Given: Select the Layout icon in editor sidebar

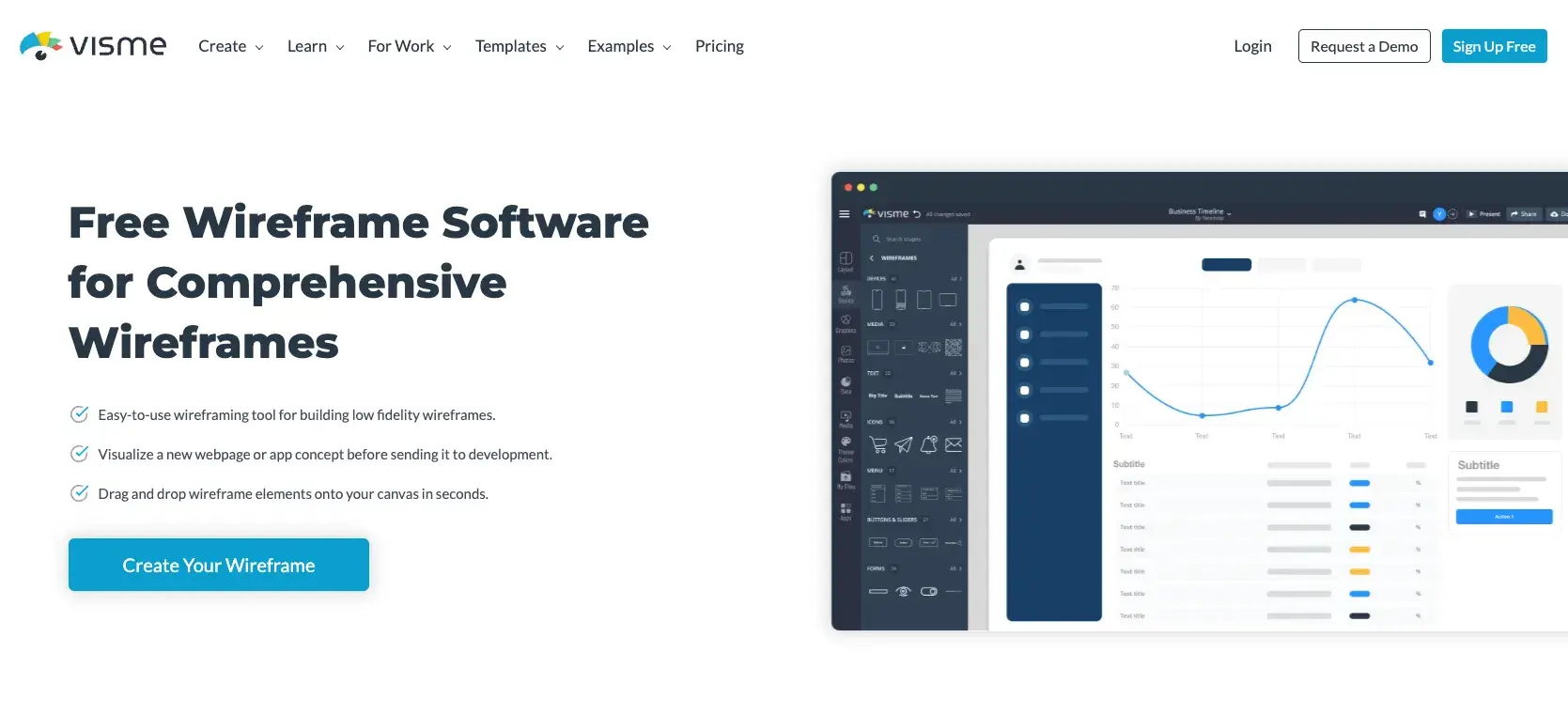Looking at the screenshot, I should [846, 260].
